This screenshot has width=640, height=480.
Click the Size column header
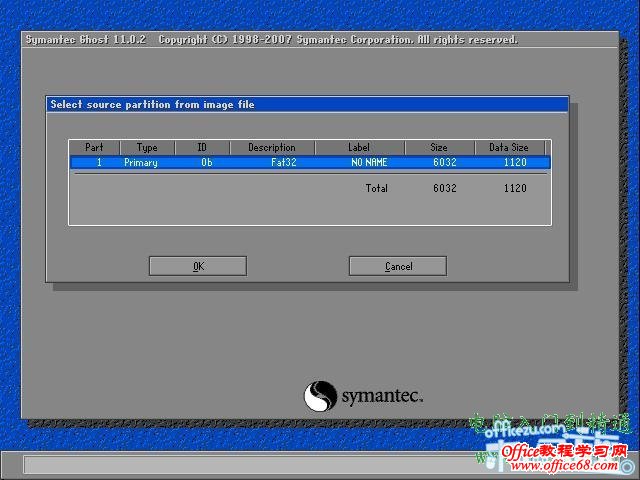coord(440,147)
